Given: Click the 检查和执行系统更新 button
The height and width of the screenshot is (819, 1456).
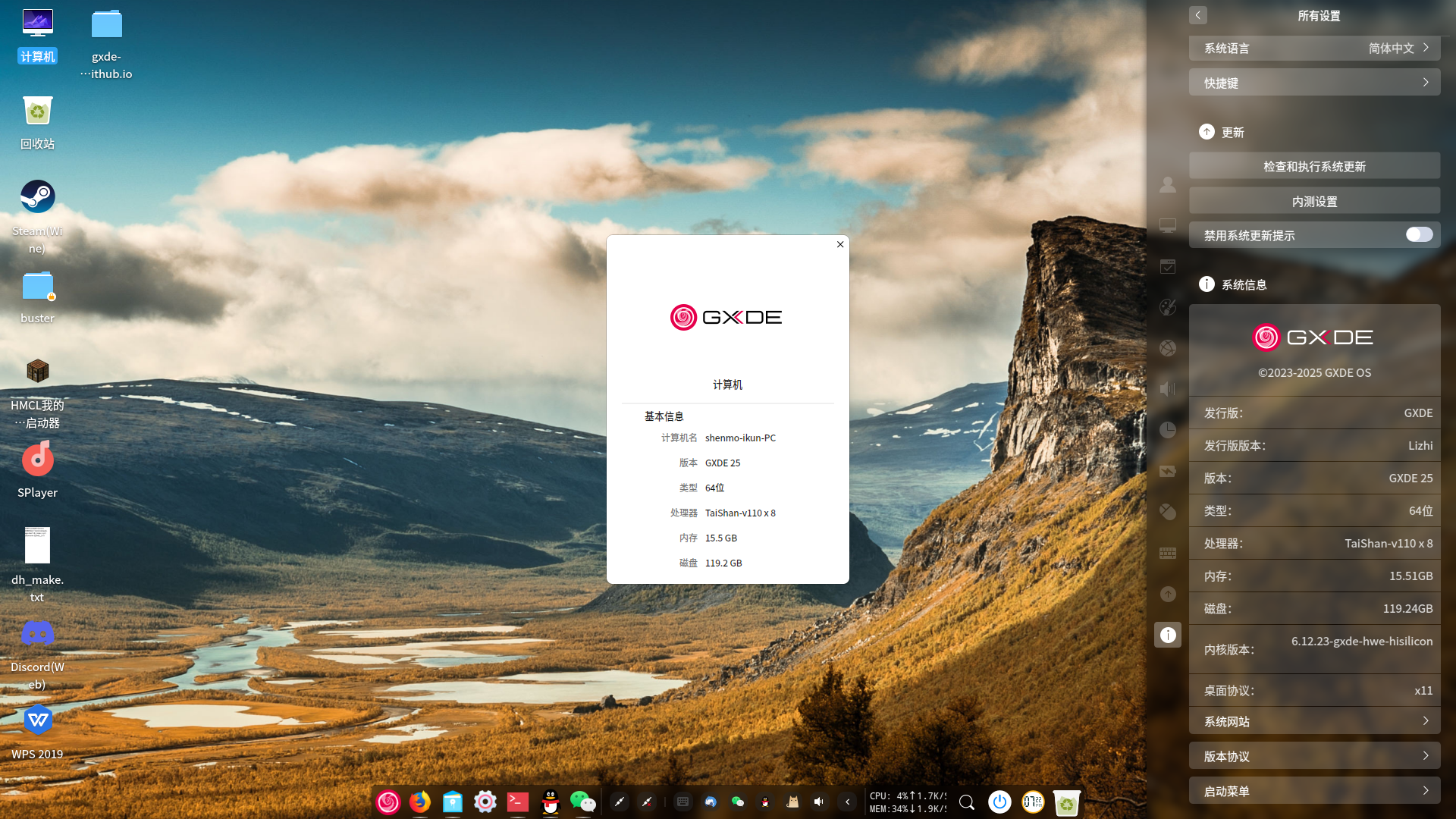Looking at the screenshot, I should 1315,166.
